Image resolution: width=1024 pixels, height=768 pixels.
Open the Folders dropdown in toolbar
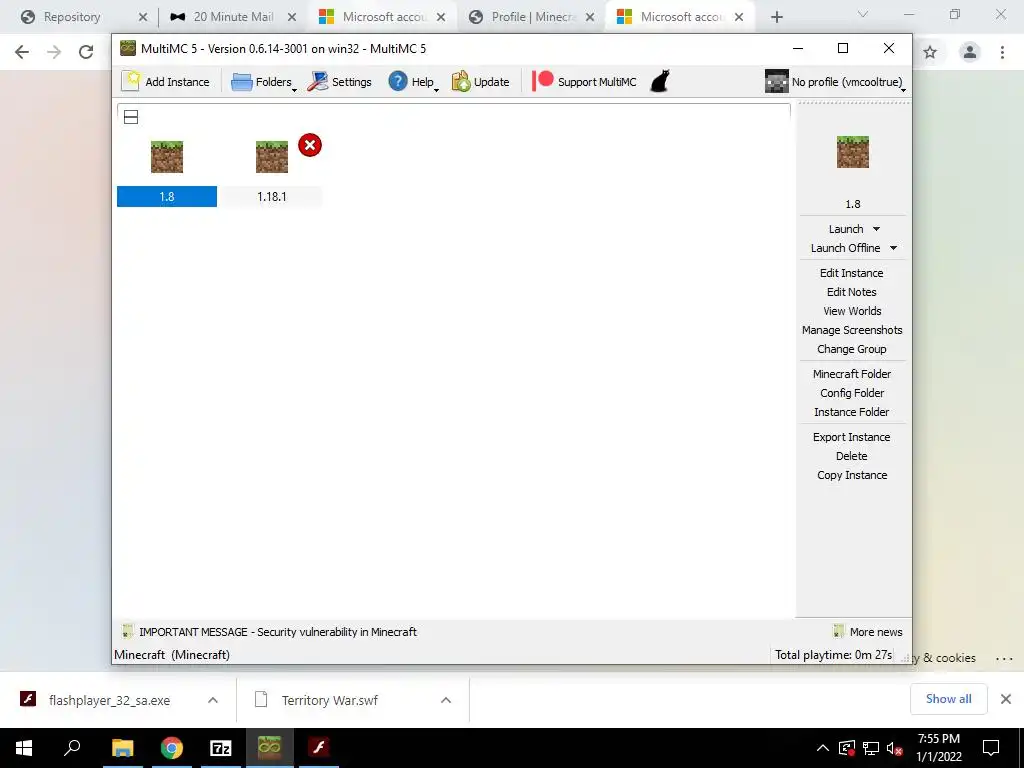(263, 82)
